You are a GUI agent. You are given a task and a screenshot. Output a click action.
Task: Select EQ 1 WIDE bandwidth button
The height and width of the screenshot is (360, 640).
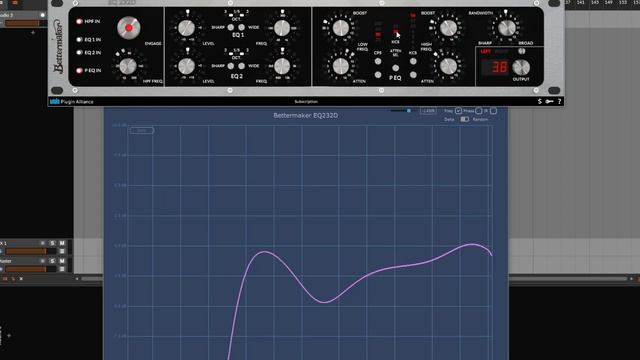coord(242,27)
